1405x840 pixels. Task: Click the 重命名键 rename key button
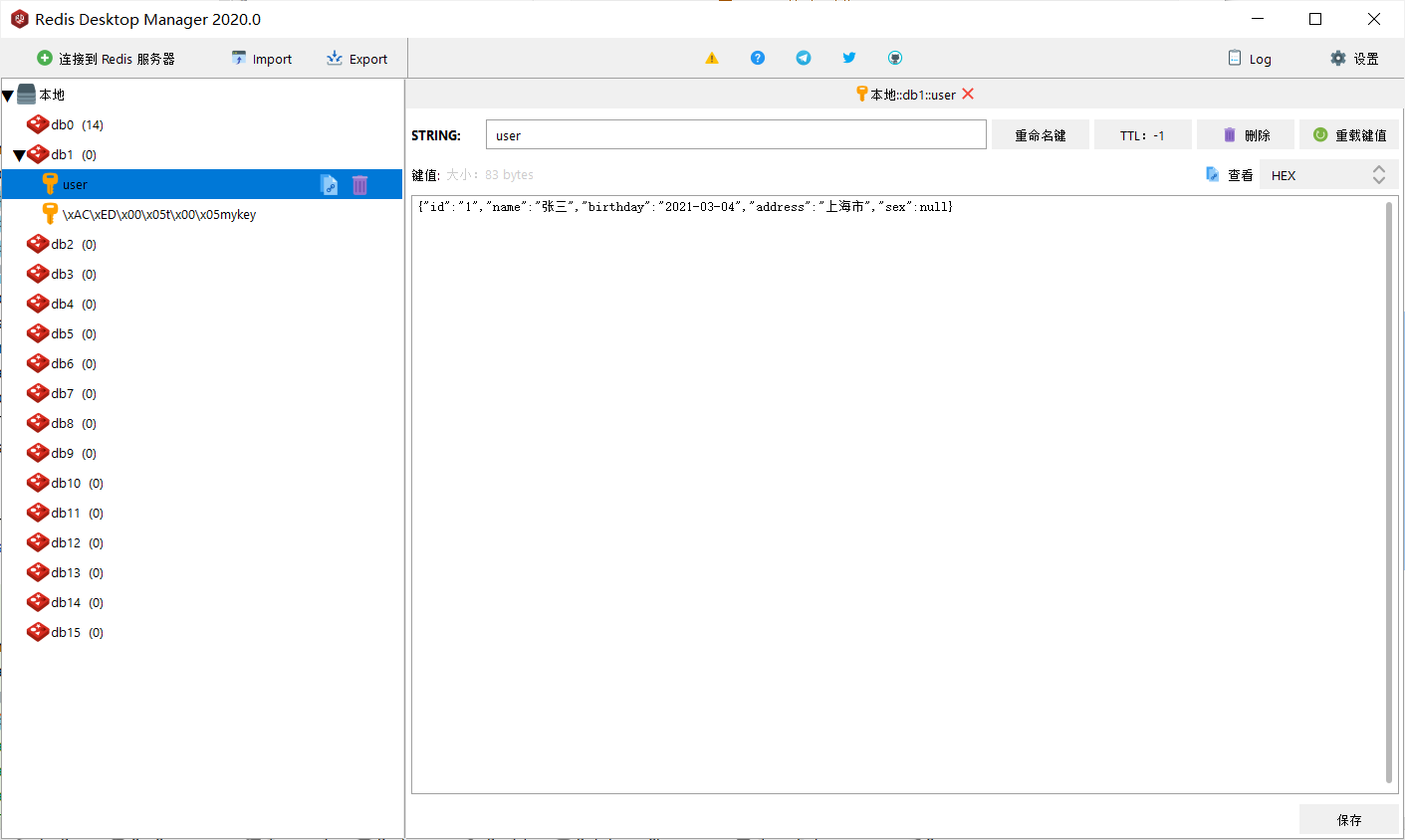click(1041, 134)
